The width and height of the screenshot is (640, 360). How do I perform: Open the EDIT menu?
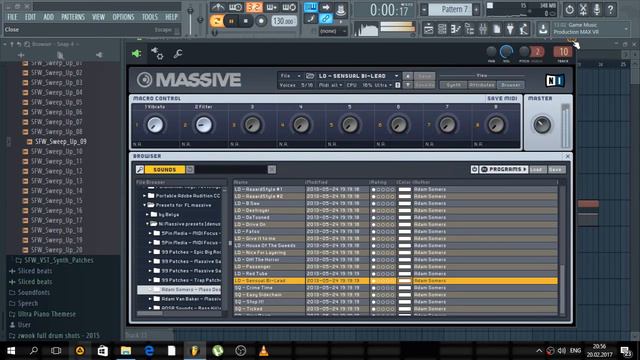[30, 17]
